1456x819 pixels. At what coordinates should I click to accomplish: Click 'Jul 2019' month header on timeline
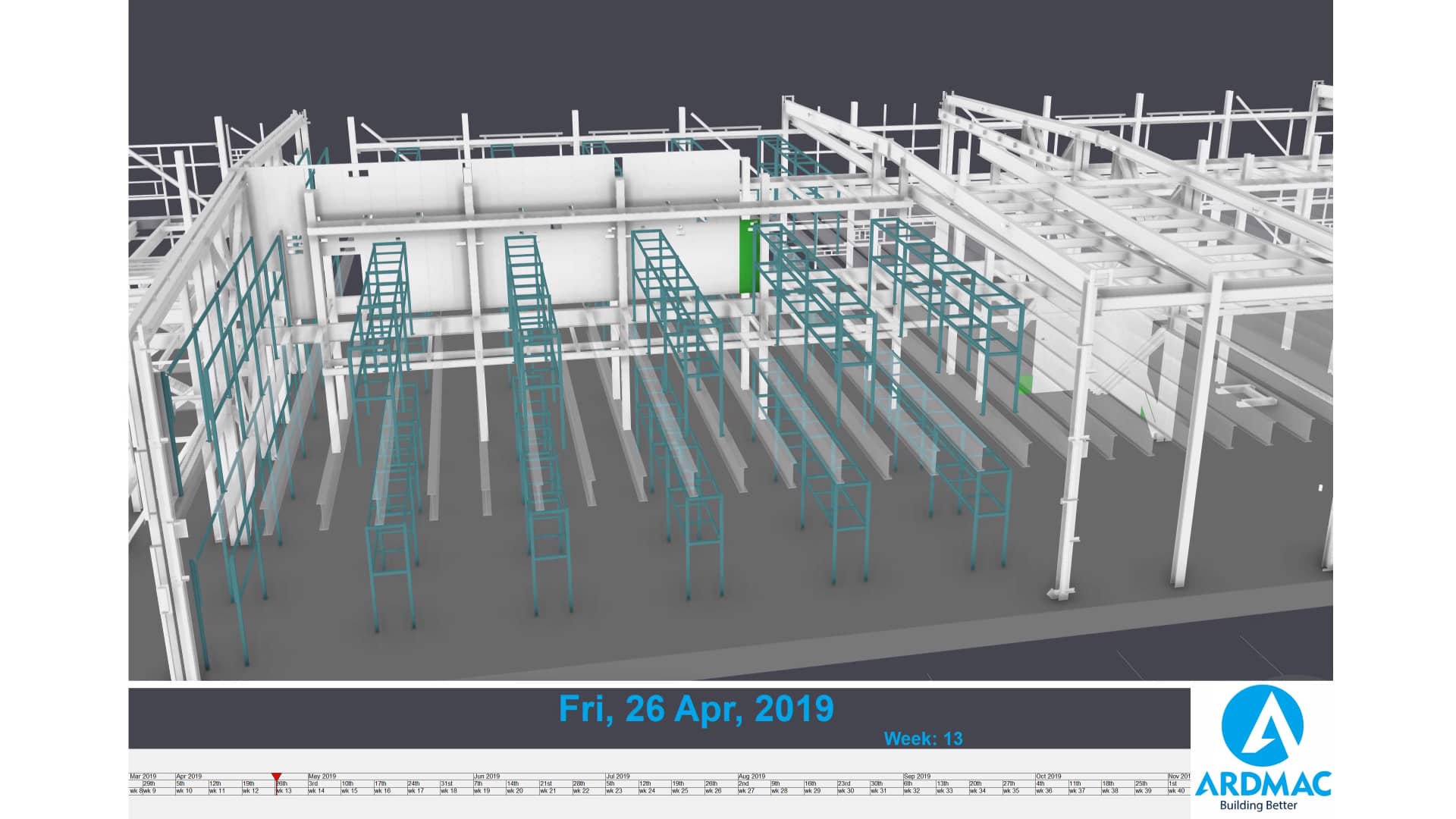point(618,777)
